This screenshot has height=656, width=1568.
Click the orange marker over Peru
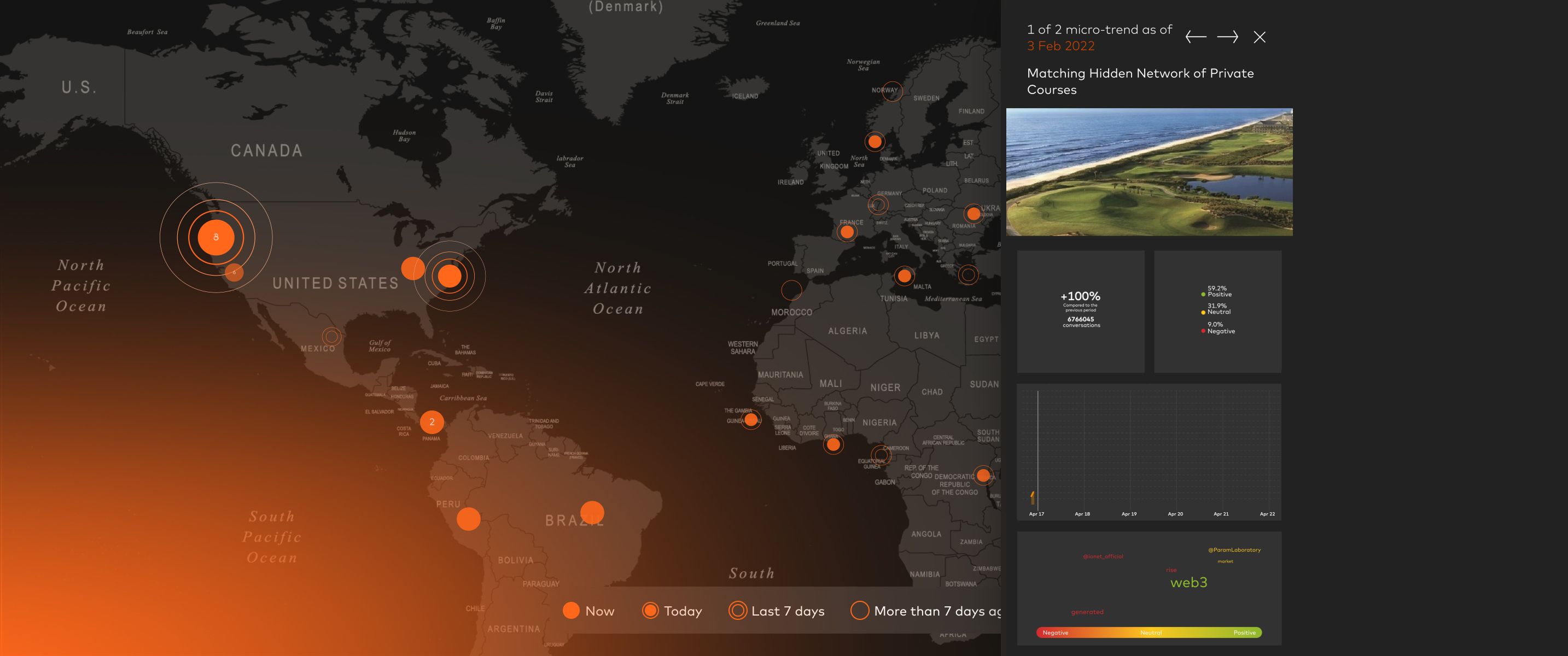468,519
